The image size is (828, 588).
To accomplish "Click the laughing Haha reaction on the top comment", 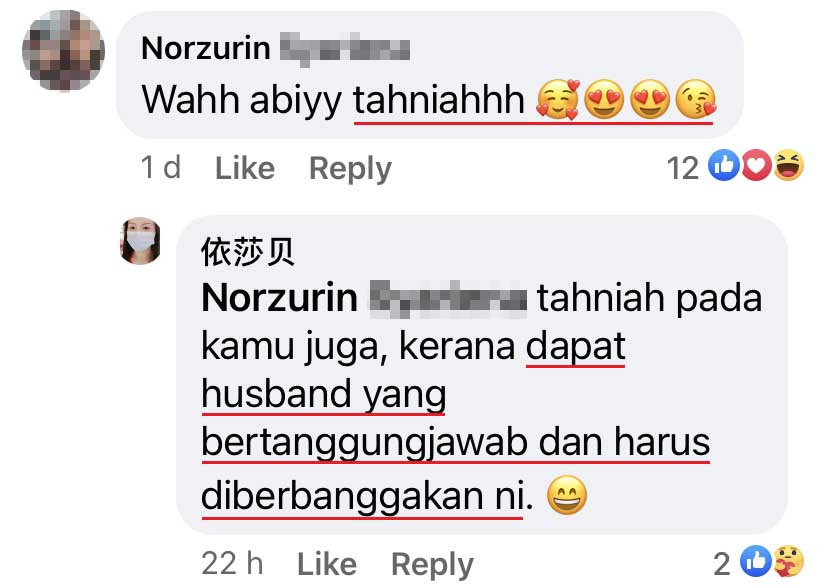I will [789, 165].
